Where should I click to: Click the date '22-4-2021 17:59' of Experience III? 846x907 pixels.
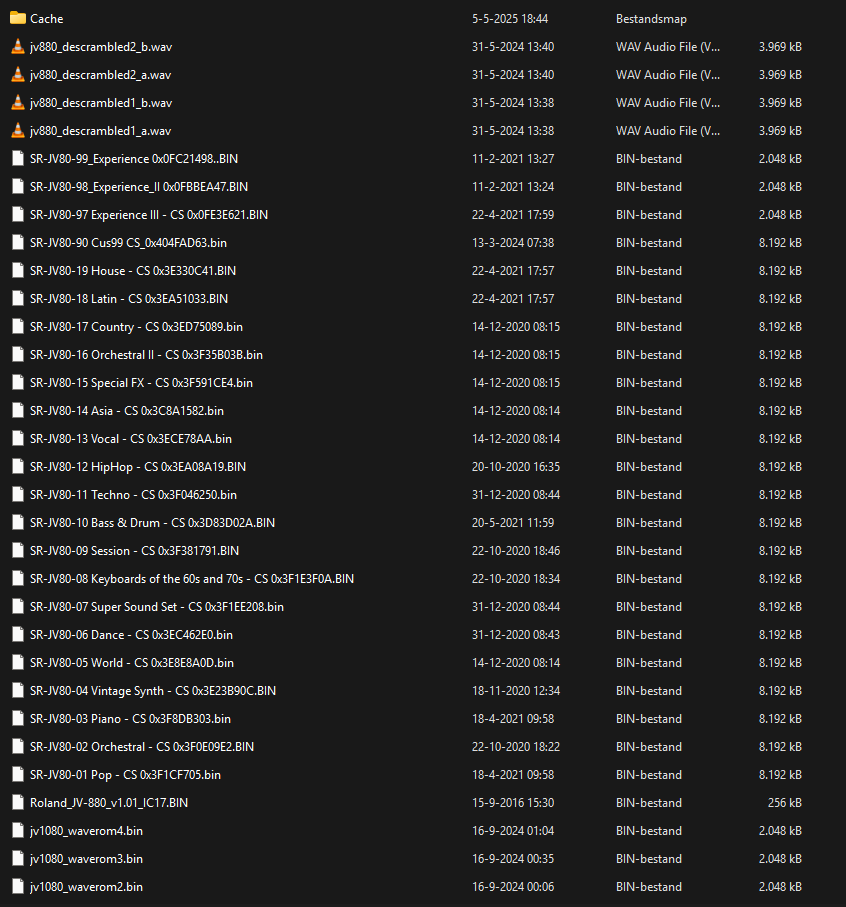pos(513,215)
